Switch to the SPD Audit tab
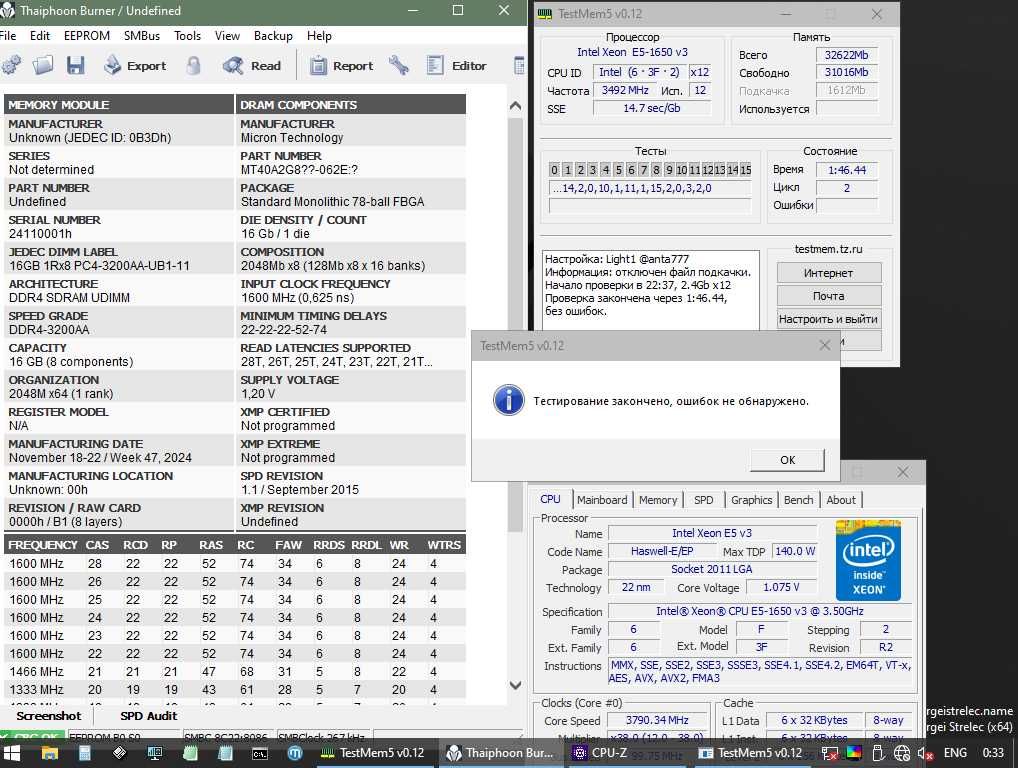Image resolution: width=1018 pixels, height=768 pixels. click(x=149, y=716)
